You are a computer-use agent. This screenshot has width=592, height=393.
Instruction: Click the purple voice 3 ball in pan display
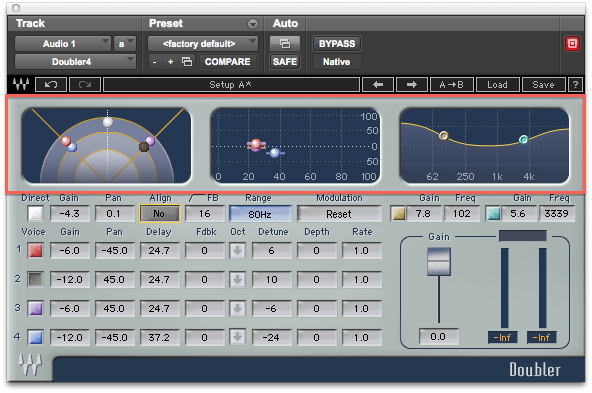150,141
